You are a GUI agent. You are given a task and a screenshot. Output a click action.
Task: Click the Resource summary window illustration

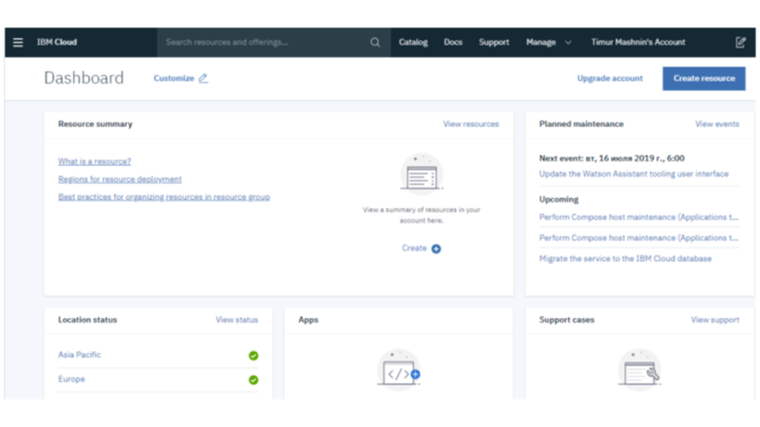point(421,174)
